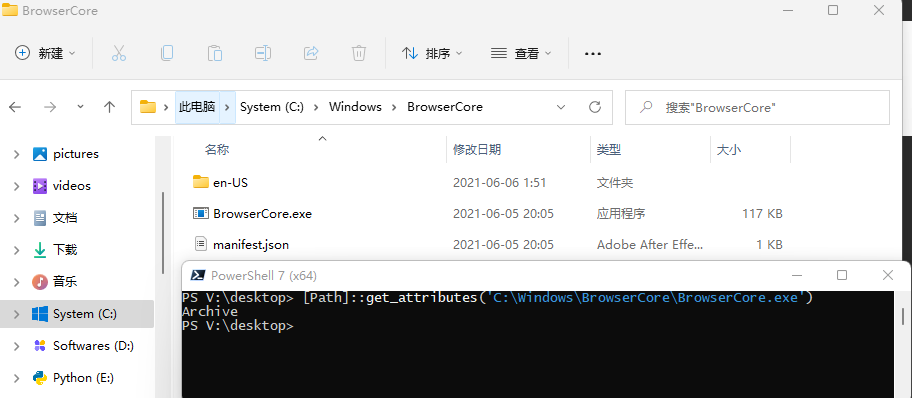Click the Share icon in toolbar
Viewport: 912px width, 398px height.
coord(311,54)
